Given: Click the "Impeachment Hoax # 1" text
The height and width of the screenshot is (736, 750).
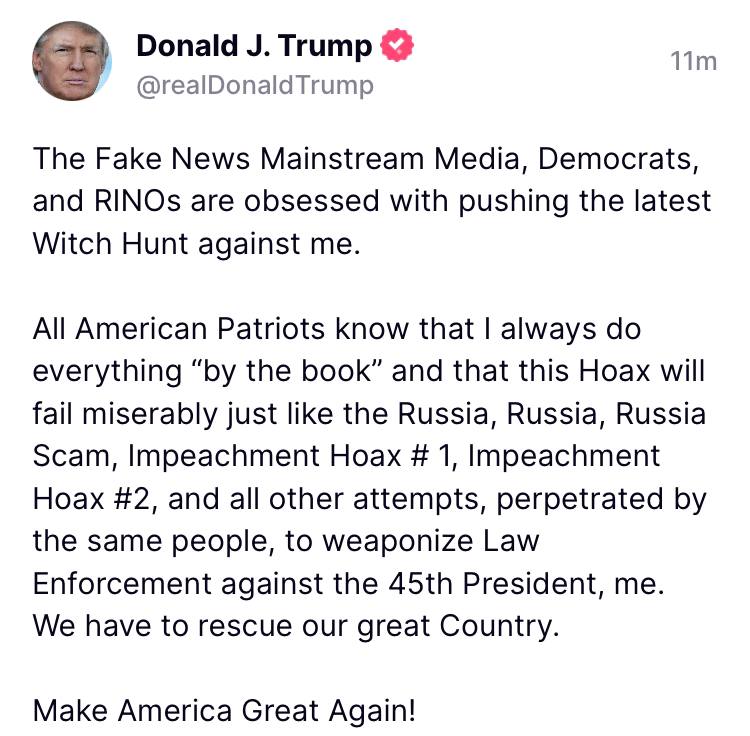Looking at the screenshot, I should (290, 456).
